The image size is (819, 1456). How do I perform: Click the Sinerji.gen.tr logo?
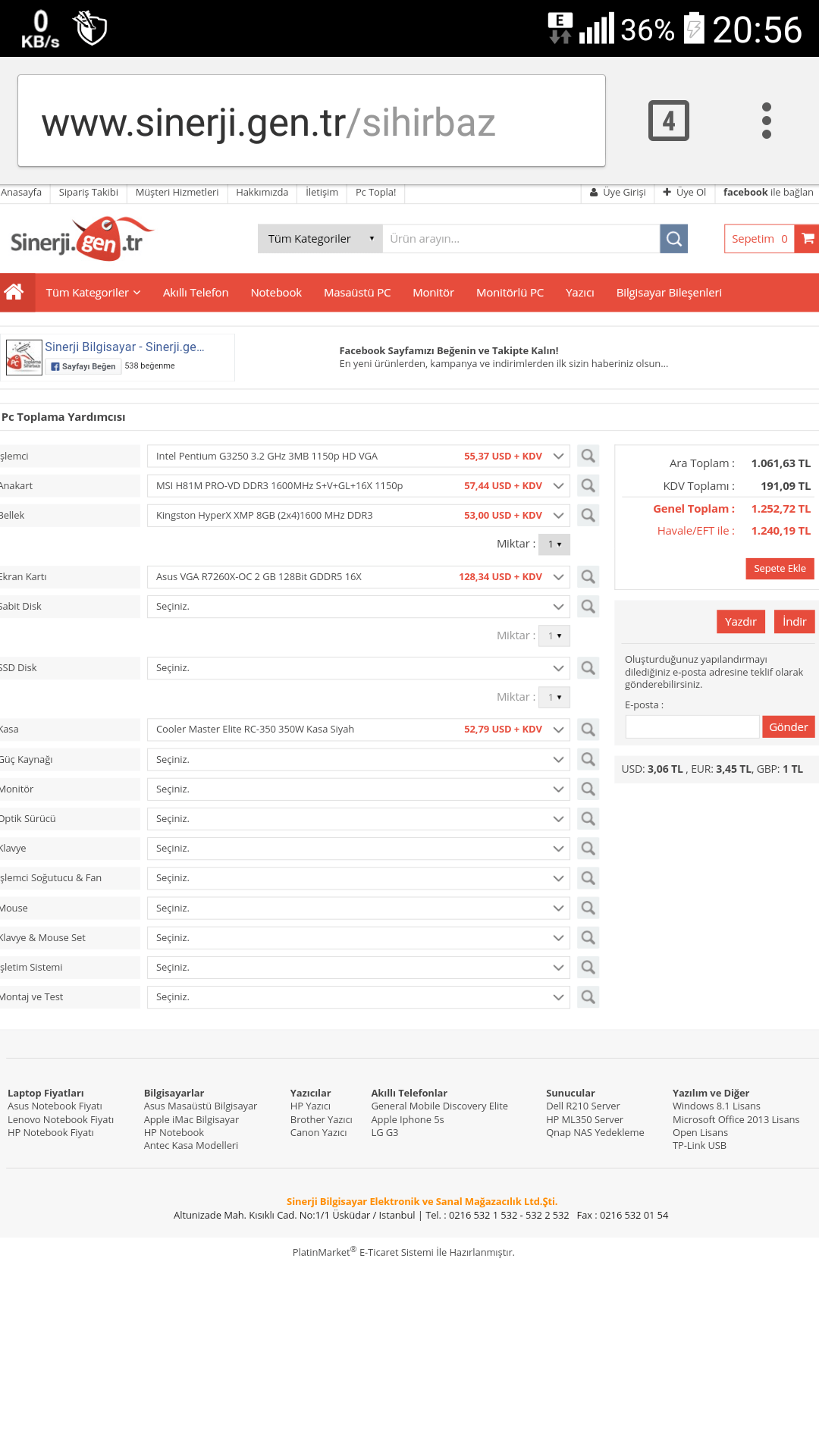82,239
